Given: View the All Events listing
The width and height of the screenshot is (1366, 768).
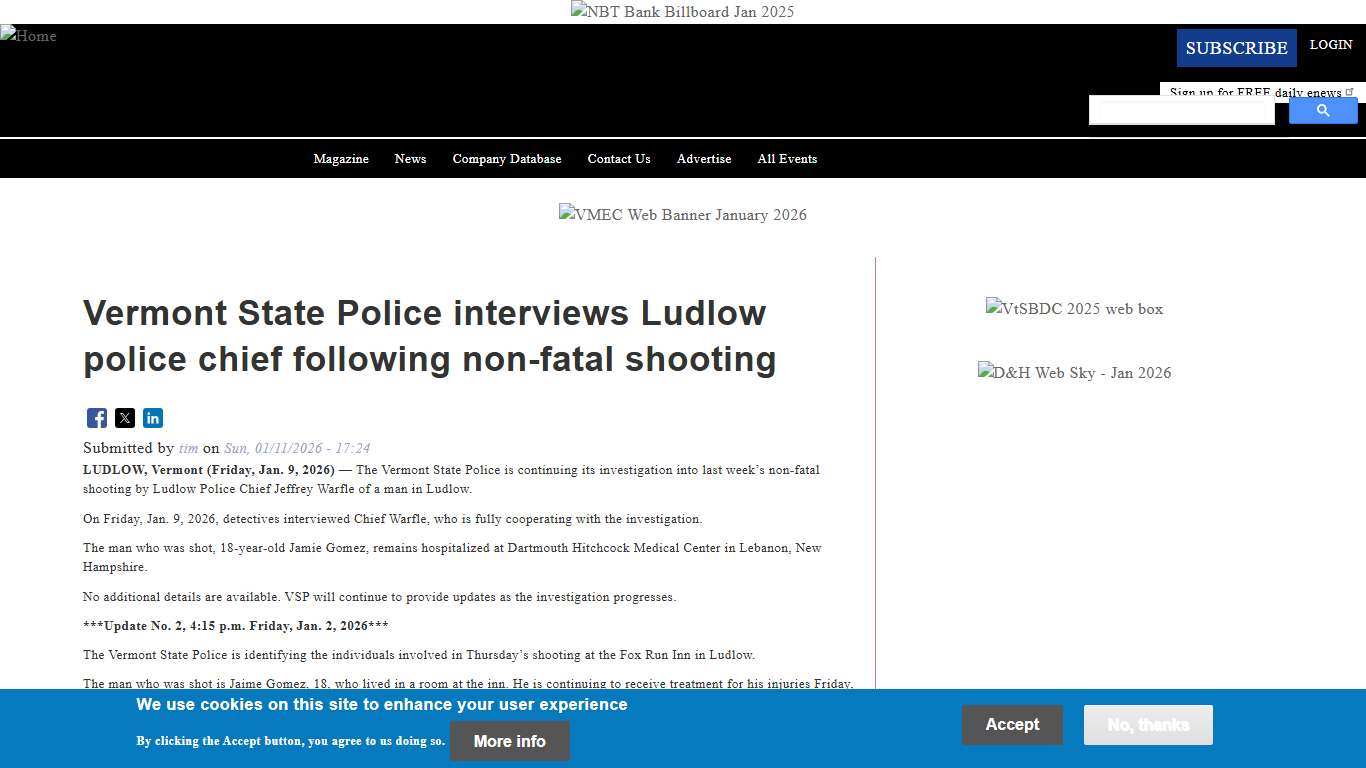Looking at the screenshot, I should [x=787, y=158].
